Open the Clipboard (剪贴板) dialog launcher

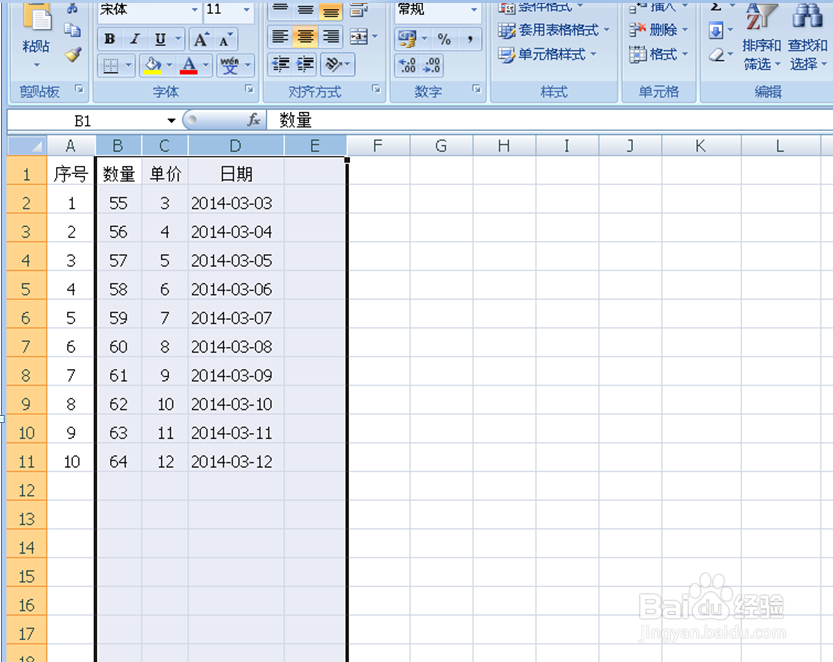[79, 89]
